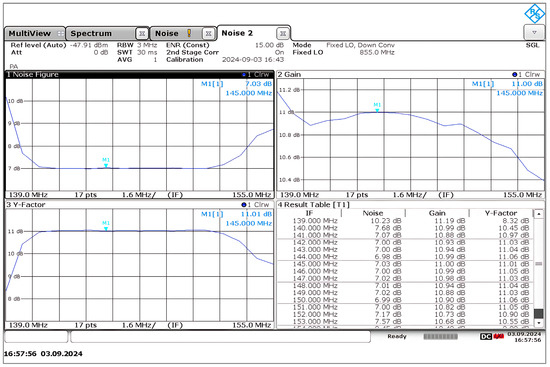Click the 150.000 MHz table row

[x=405, y=300]
